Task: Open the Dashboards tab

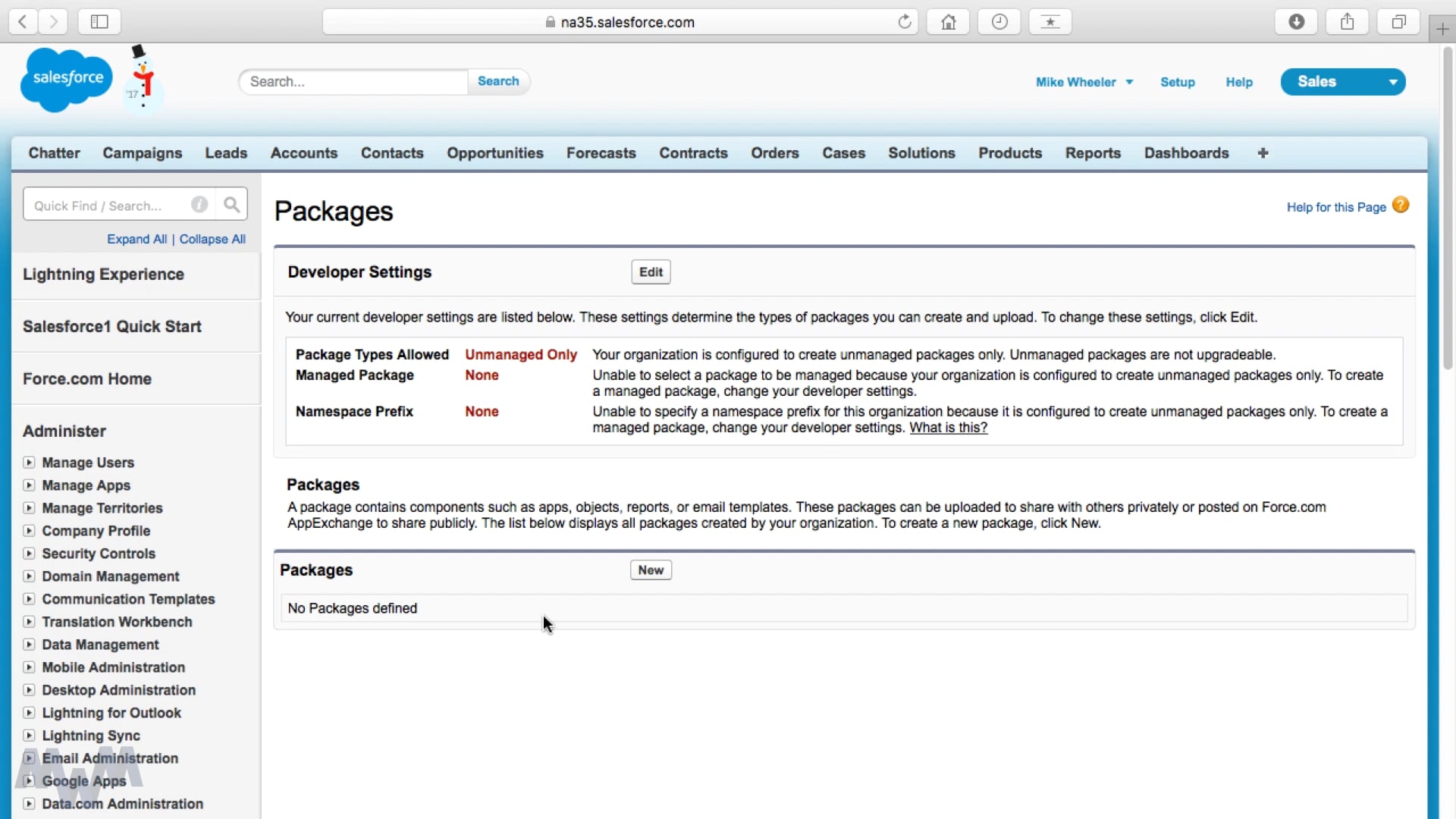Action: [x=1187, y=153]
